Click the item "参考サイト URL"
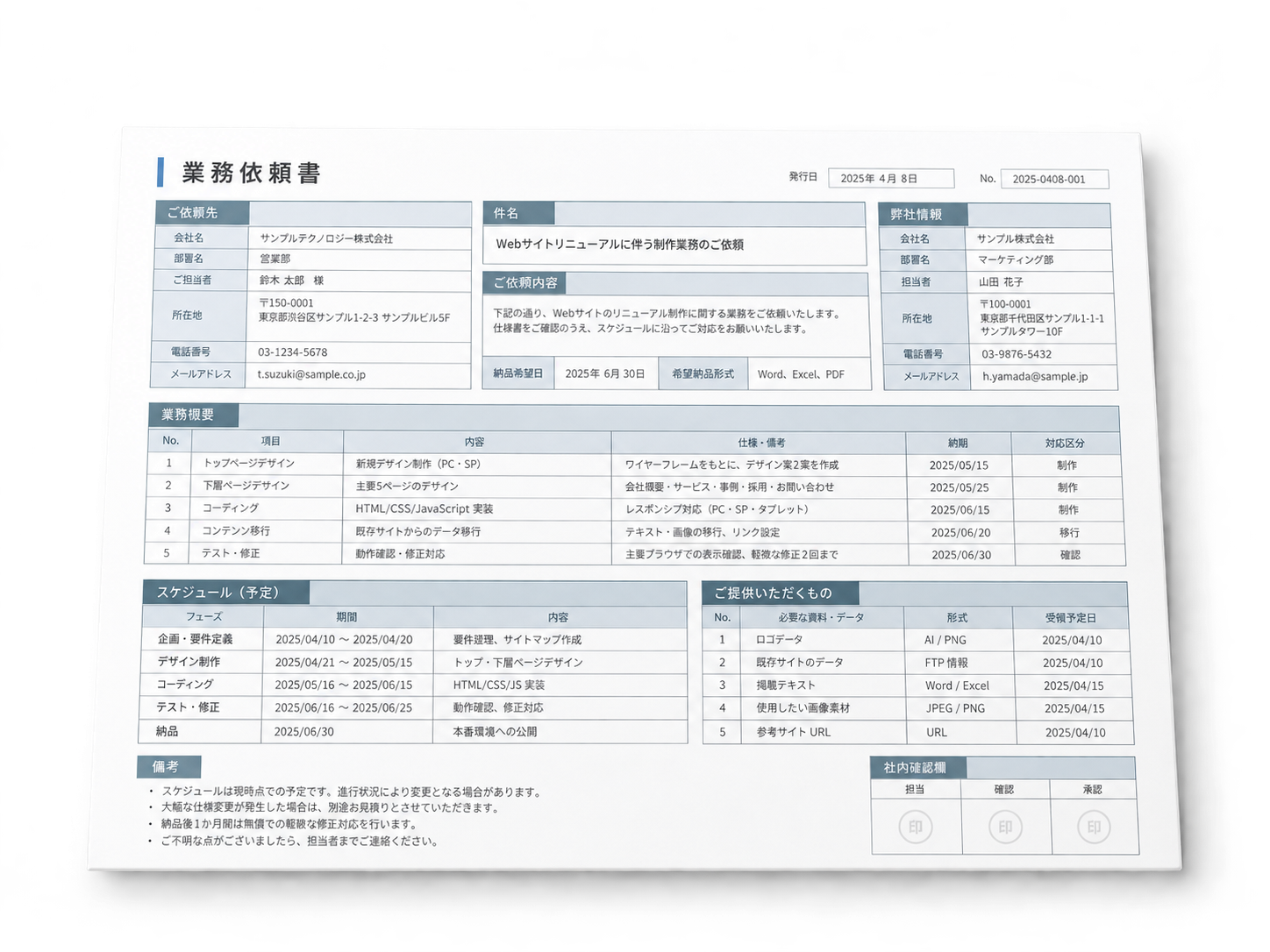The width and height of the screenshot is (1270, 952). [794, 733]
